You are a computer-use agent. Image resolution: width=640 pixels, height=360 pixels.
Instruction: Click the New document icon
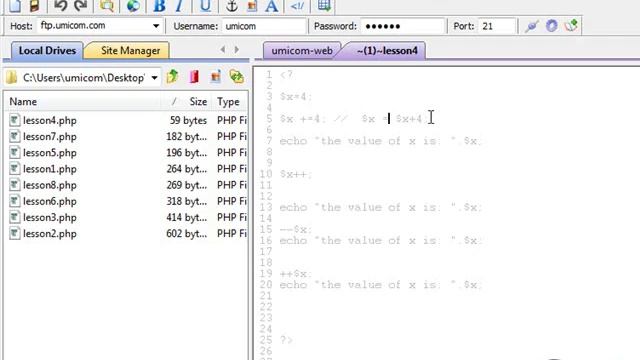click(x=15, y=5)
